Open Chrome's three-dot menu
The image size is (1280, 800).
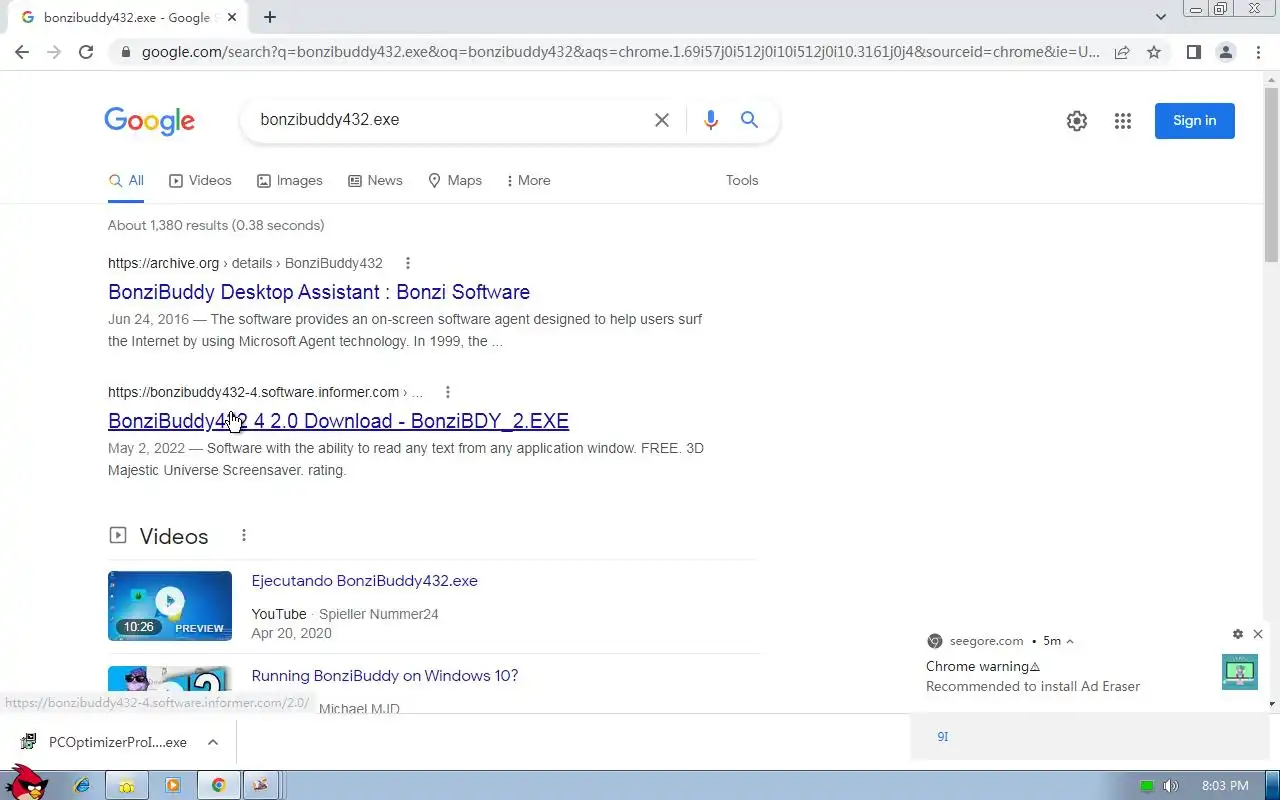(x=1257, y=52)
